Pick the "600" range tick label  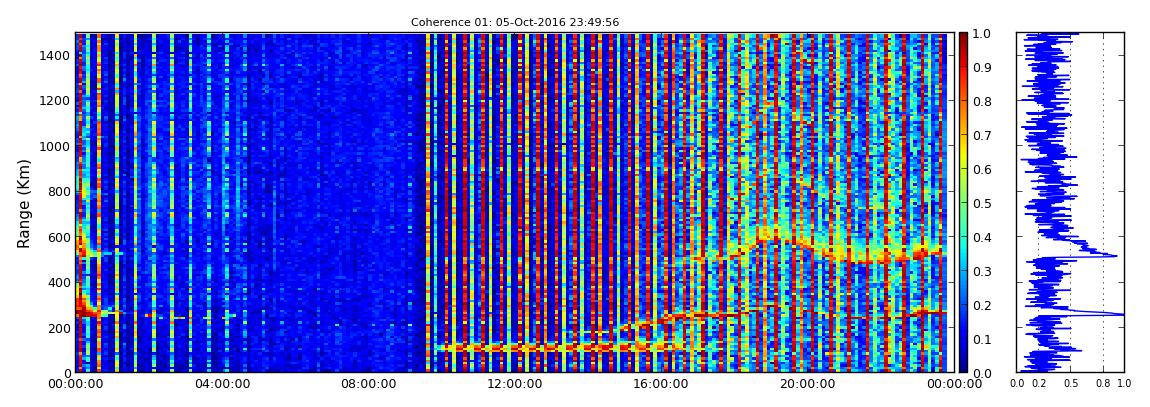[x=59, y=237]
